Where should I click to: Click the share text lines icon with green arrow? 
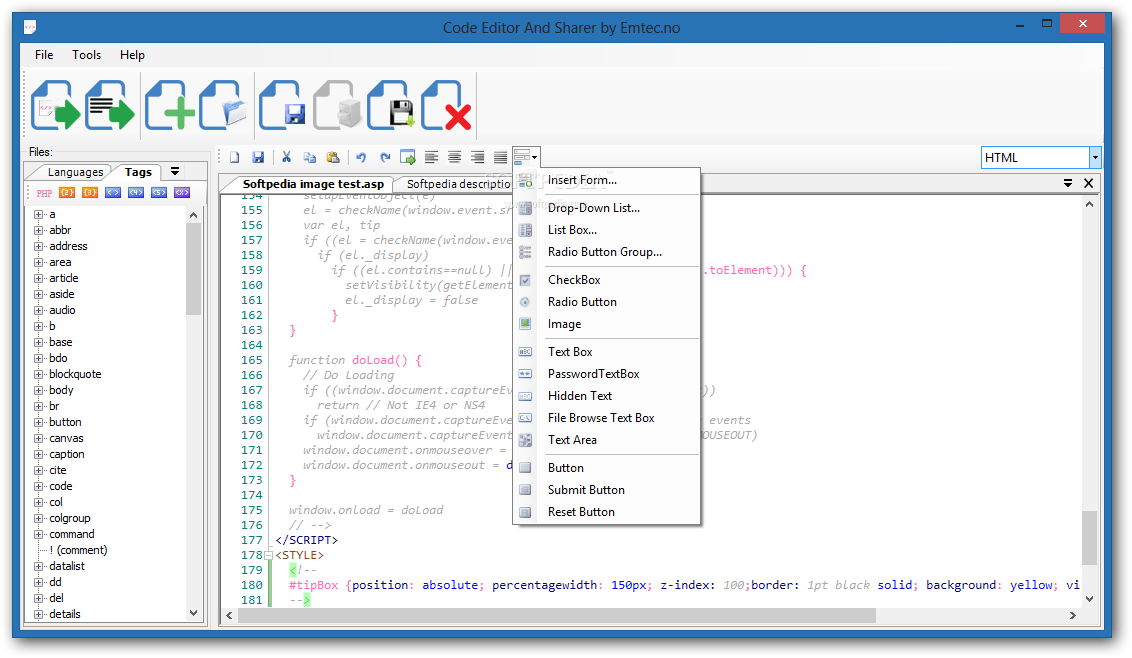(110, 105)
